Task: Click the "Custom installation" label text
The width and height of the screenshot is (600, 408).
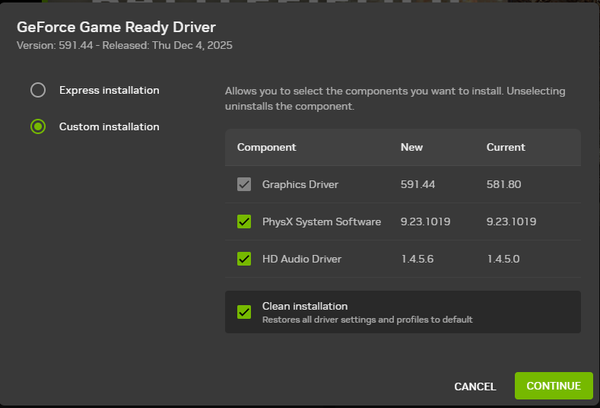Action: tap(109, 127)
